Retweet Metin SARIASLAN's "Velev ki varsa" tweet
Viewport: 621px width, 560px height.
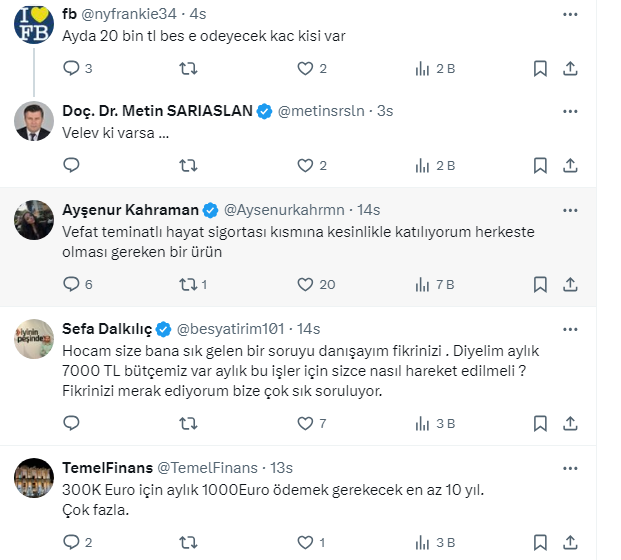[187, 164]
